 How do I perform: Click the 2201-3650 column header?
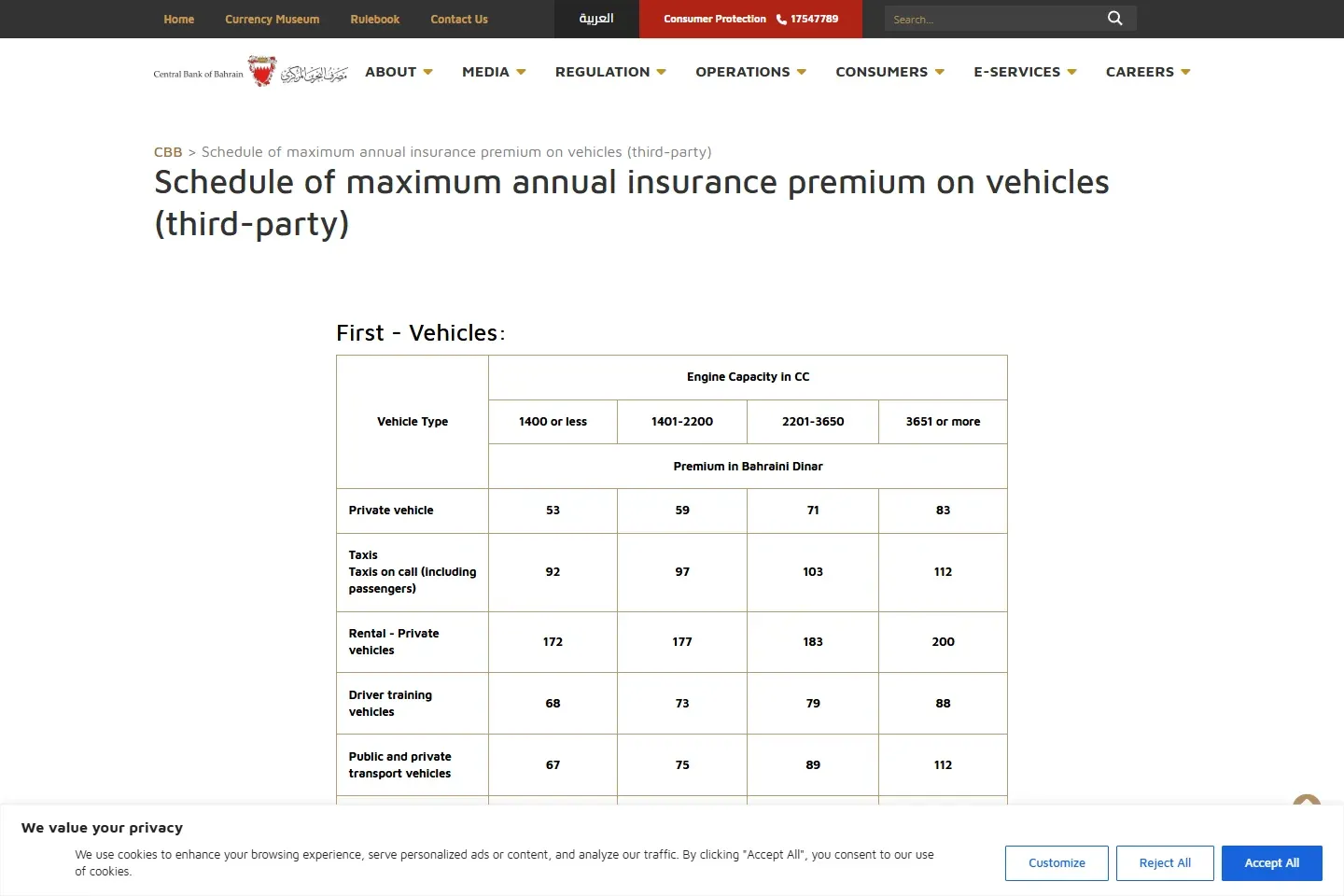point(813,422)
